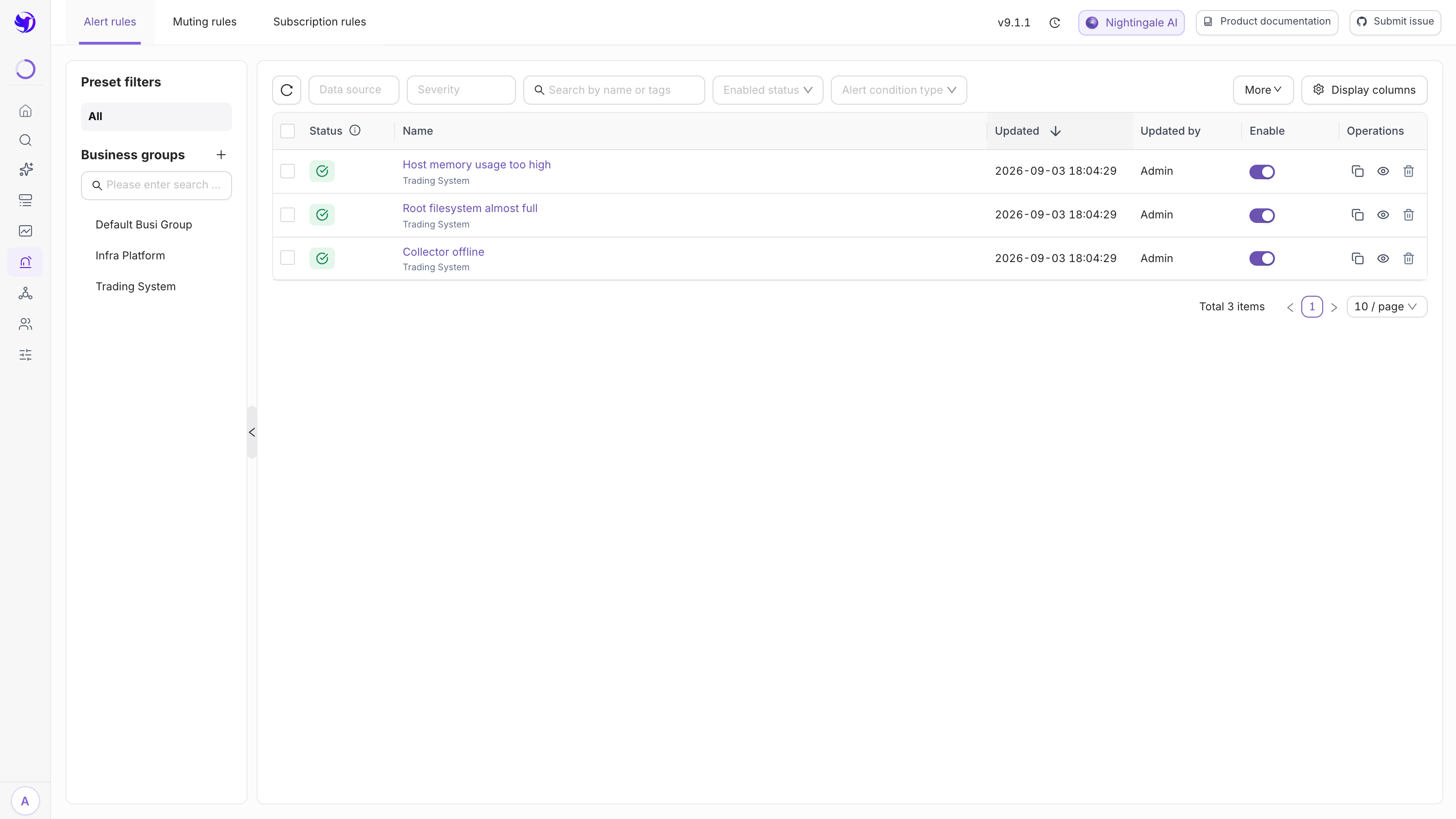The width and height of the screenshot is (1456, 819).
Task: Clone the Host memory usage too high rule
Action: pos(1358,171)
